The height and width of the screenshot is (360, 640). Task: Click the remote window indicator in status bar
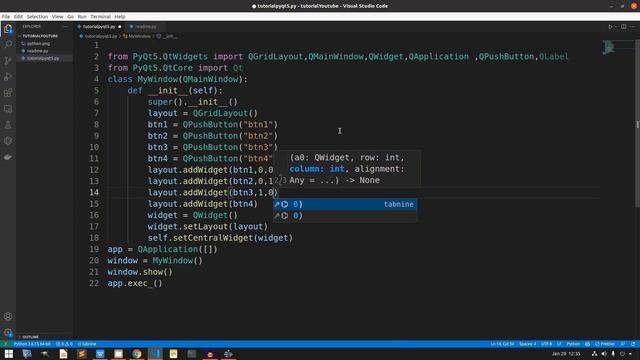(5, 344)
